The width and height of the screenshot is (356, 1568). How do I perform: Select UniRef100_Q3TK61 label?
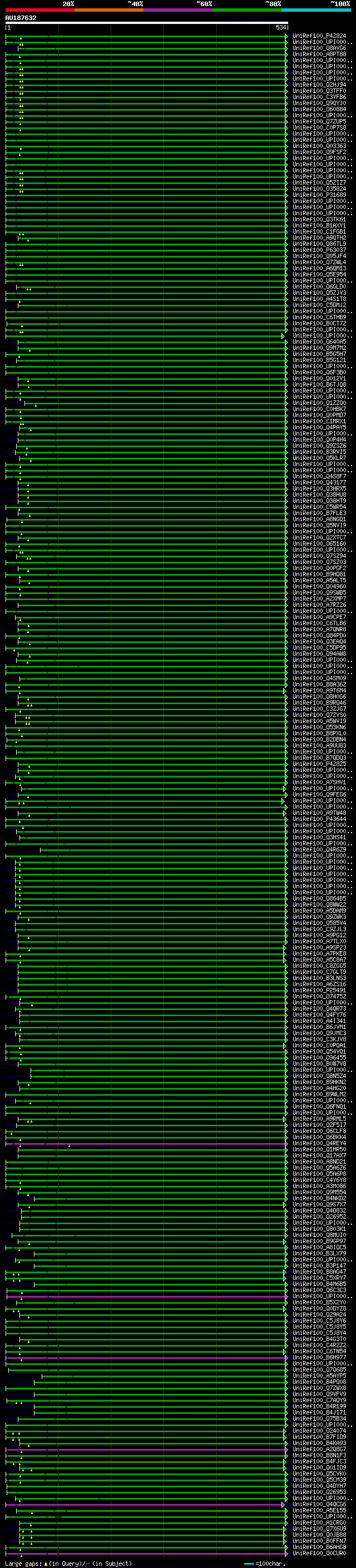pyautogui.click(x=319, y=219)
